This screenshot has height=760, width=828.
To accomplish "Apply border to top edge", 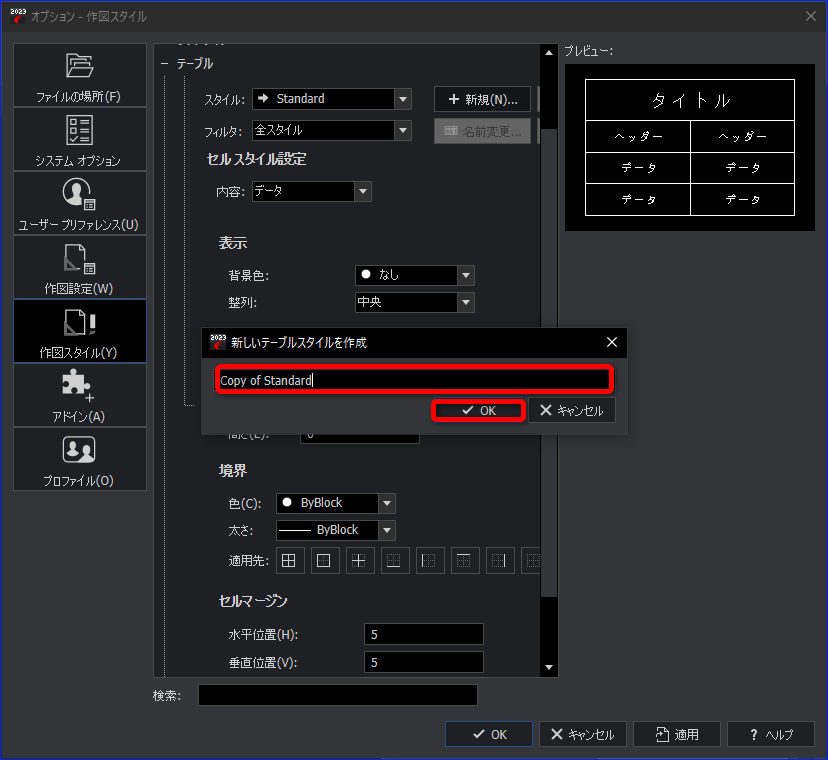I will point(464,560).
